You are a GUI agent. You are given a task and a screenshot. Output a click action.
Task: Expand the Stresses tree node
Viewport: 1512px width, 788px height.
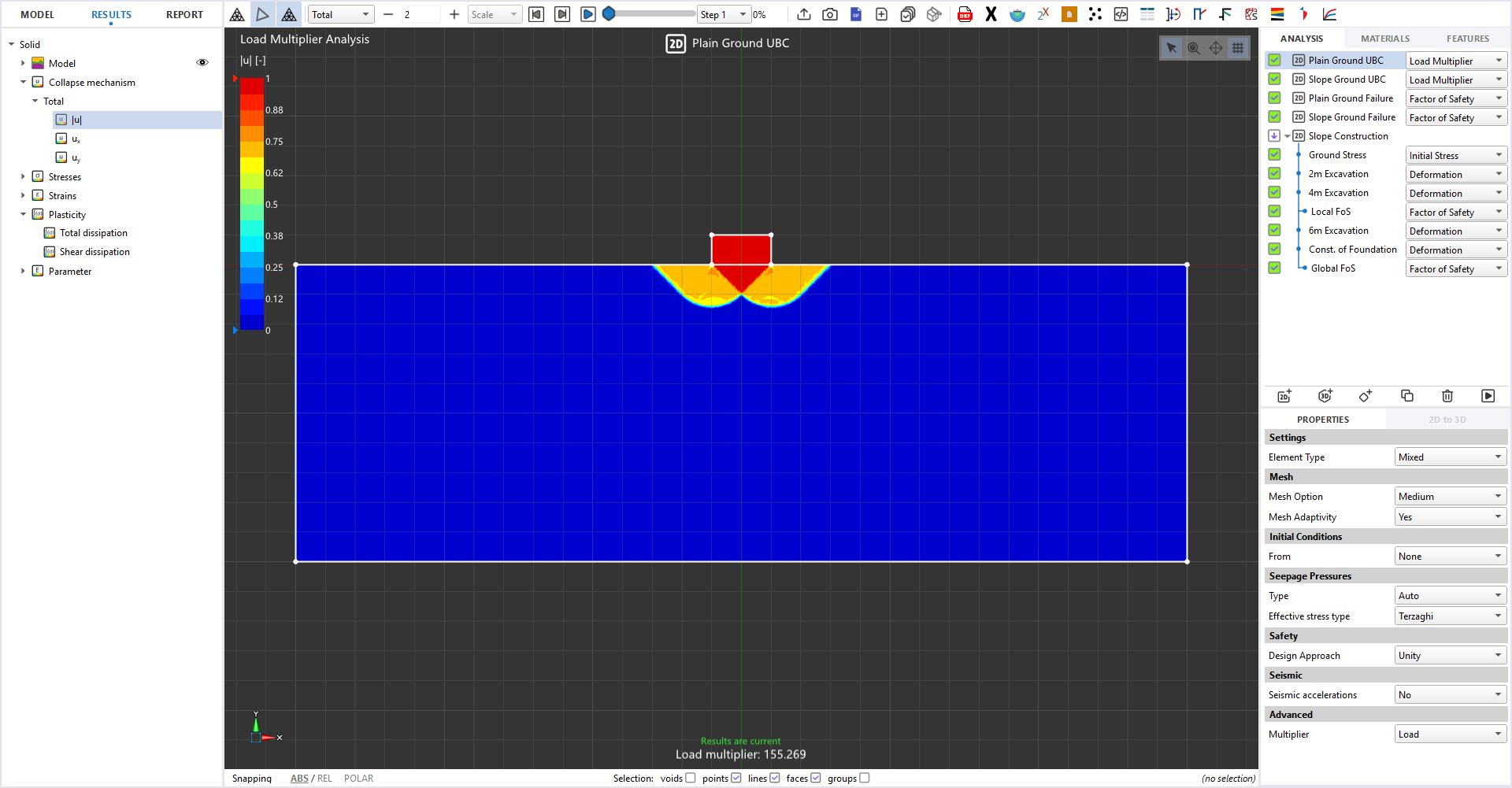tap(23, 176)
